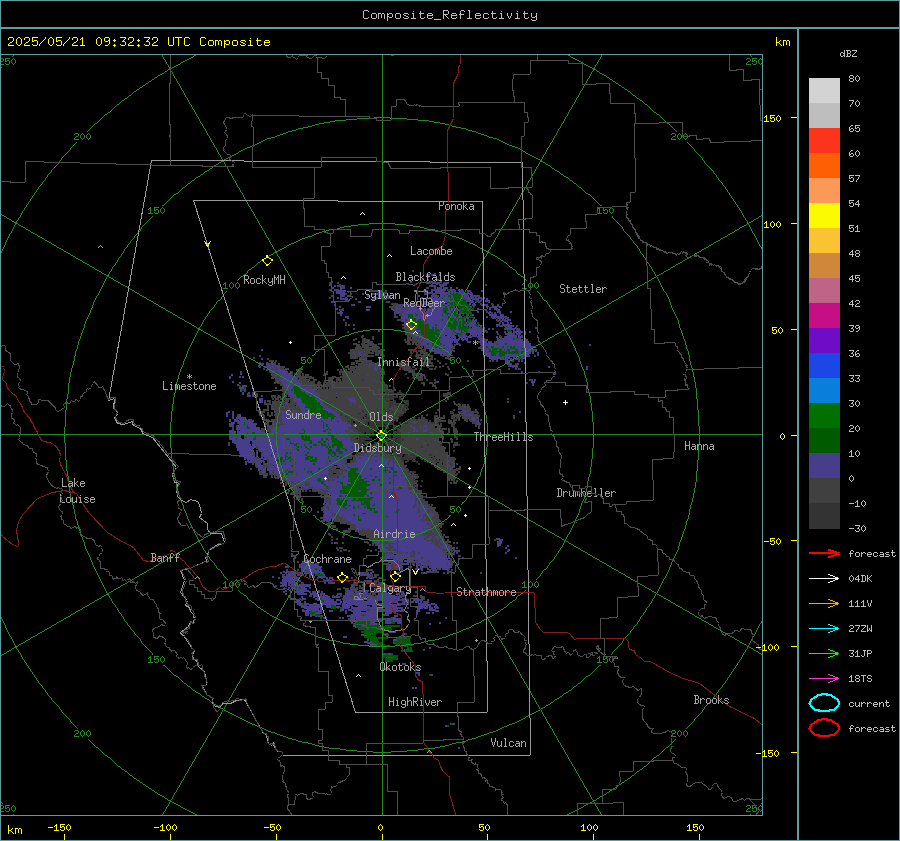The height and width of the screenshot is (841, 900).
Task: Click the Strathmore town label
Action: [487, 592]
